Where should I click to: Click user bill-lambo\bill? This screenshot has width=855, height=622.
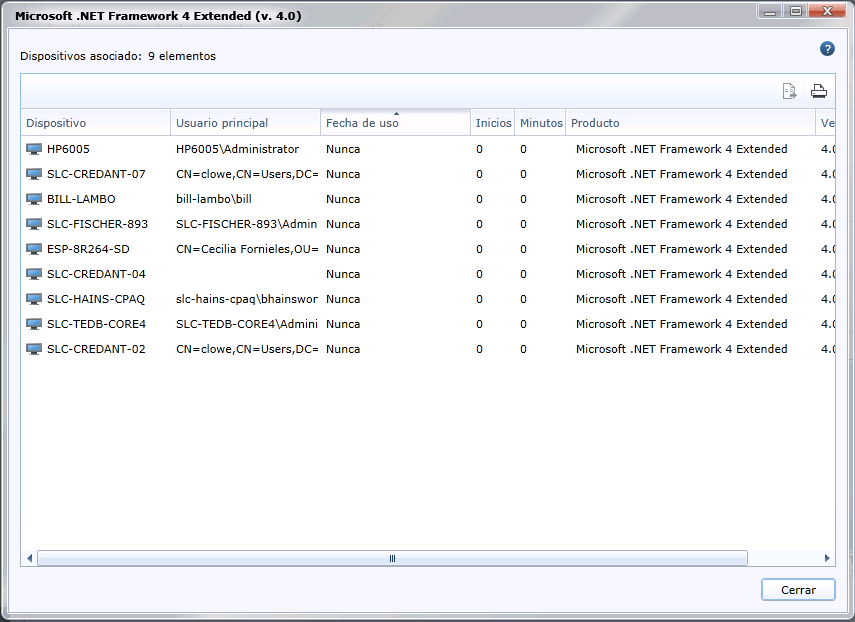pyautogui.click(x=214, y=199)
